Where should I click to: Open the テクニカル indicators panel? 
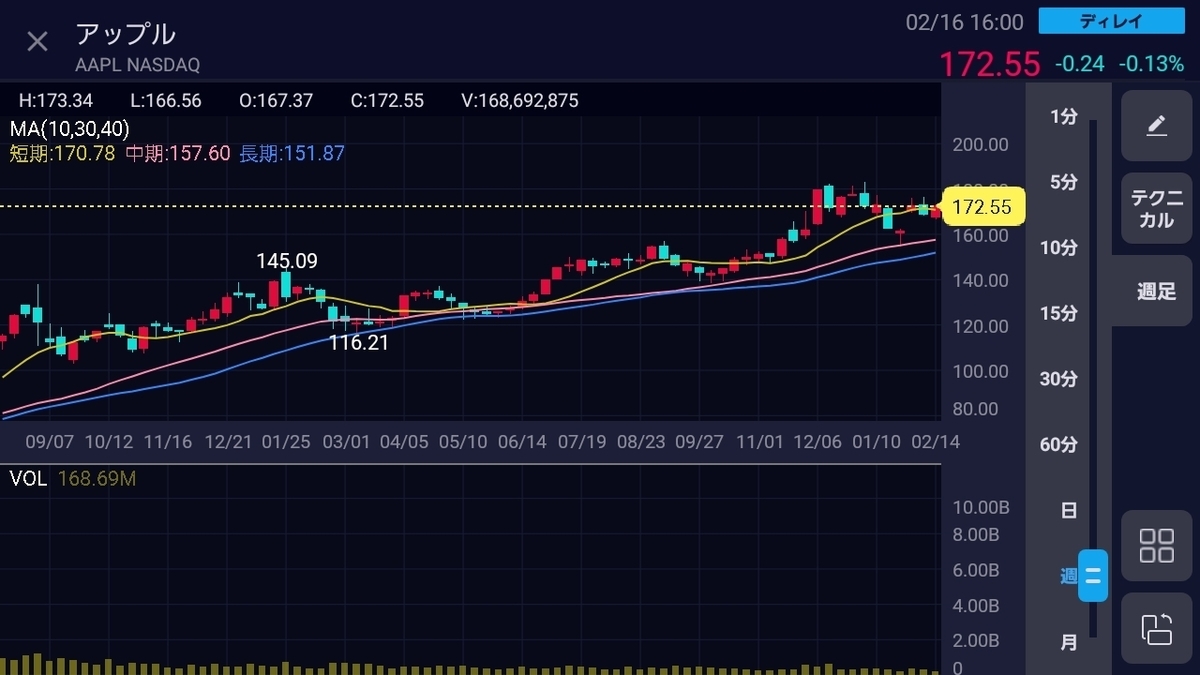(1156, 209)
